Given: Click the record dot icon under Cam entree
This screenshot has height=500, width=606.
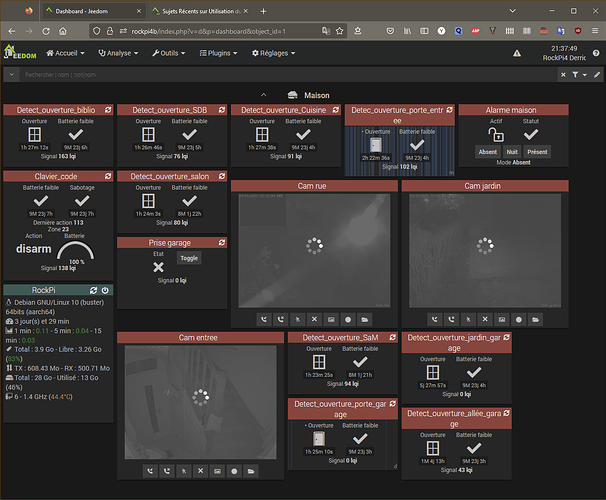Looking at the screenshot, I should 234,470.
